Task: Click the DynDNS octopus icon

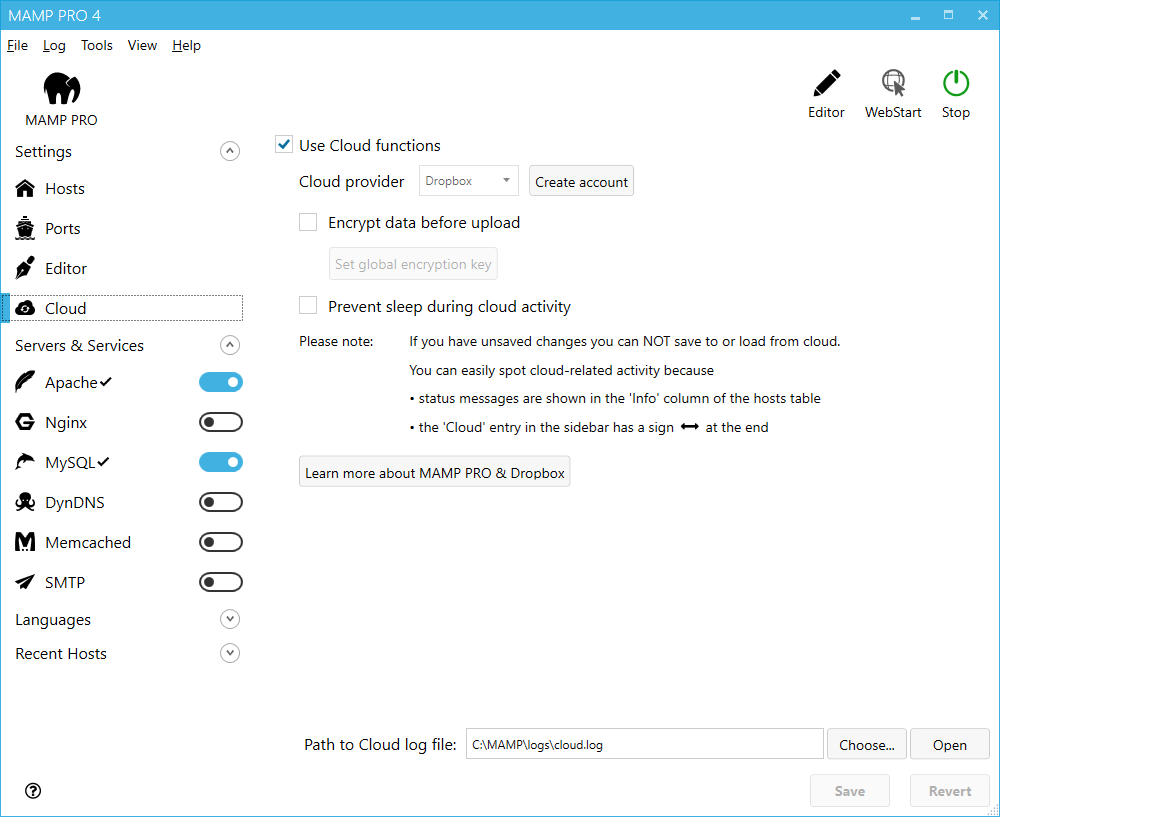Action: [x=25, y=503]
